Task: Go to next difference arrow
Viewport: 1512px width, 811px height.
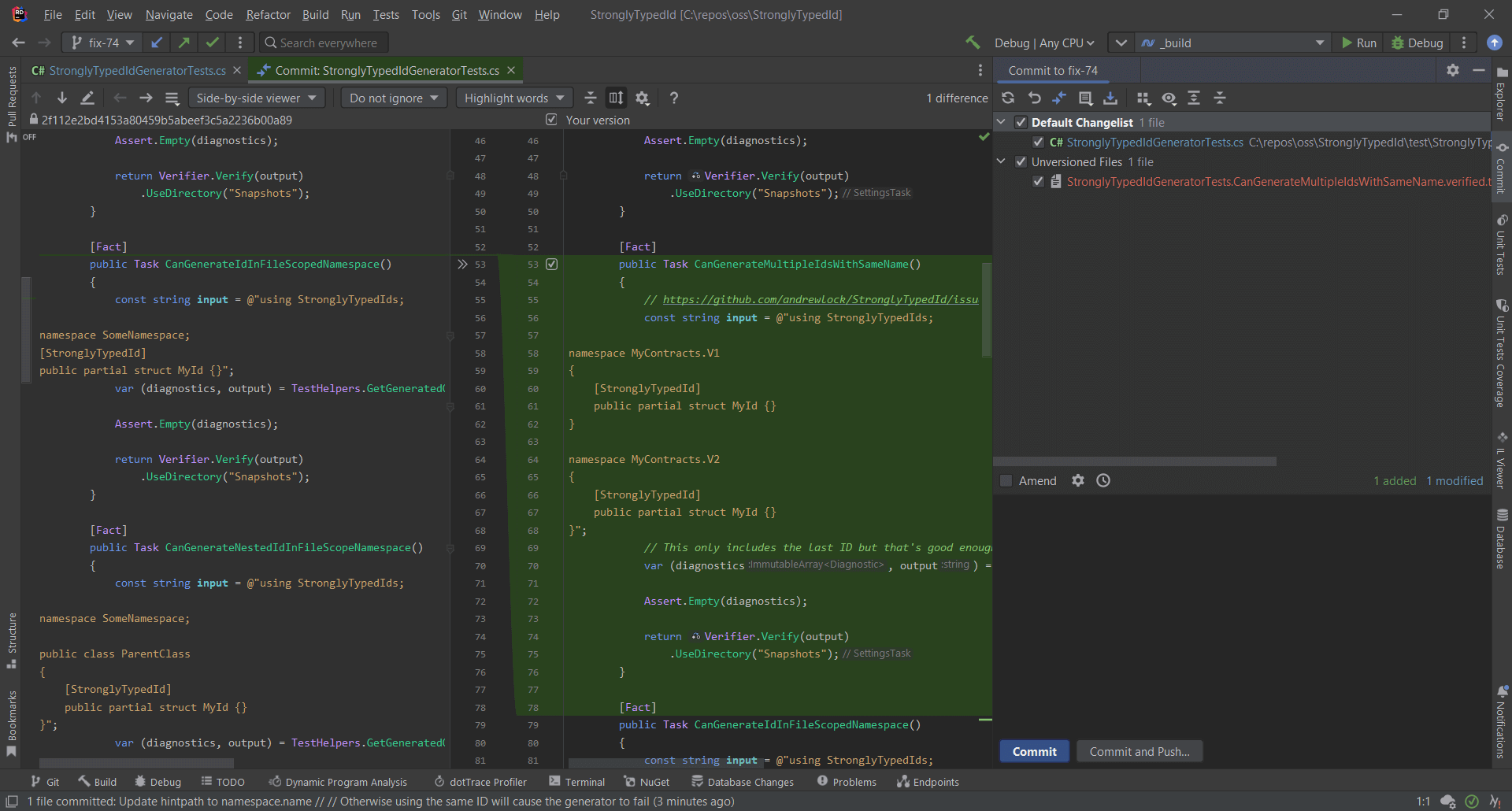Action: point(62,98)
